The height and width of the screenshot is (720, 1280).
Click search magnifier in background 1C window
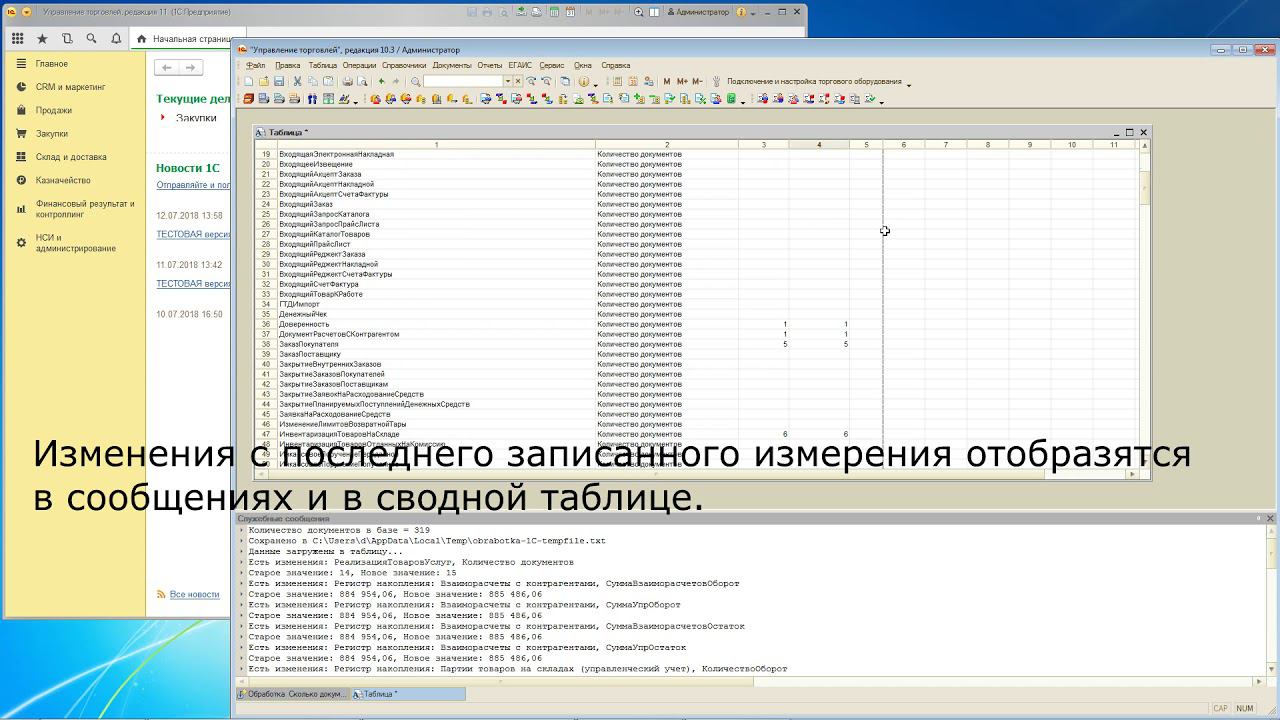click(x=92, y=38)
